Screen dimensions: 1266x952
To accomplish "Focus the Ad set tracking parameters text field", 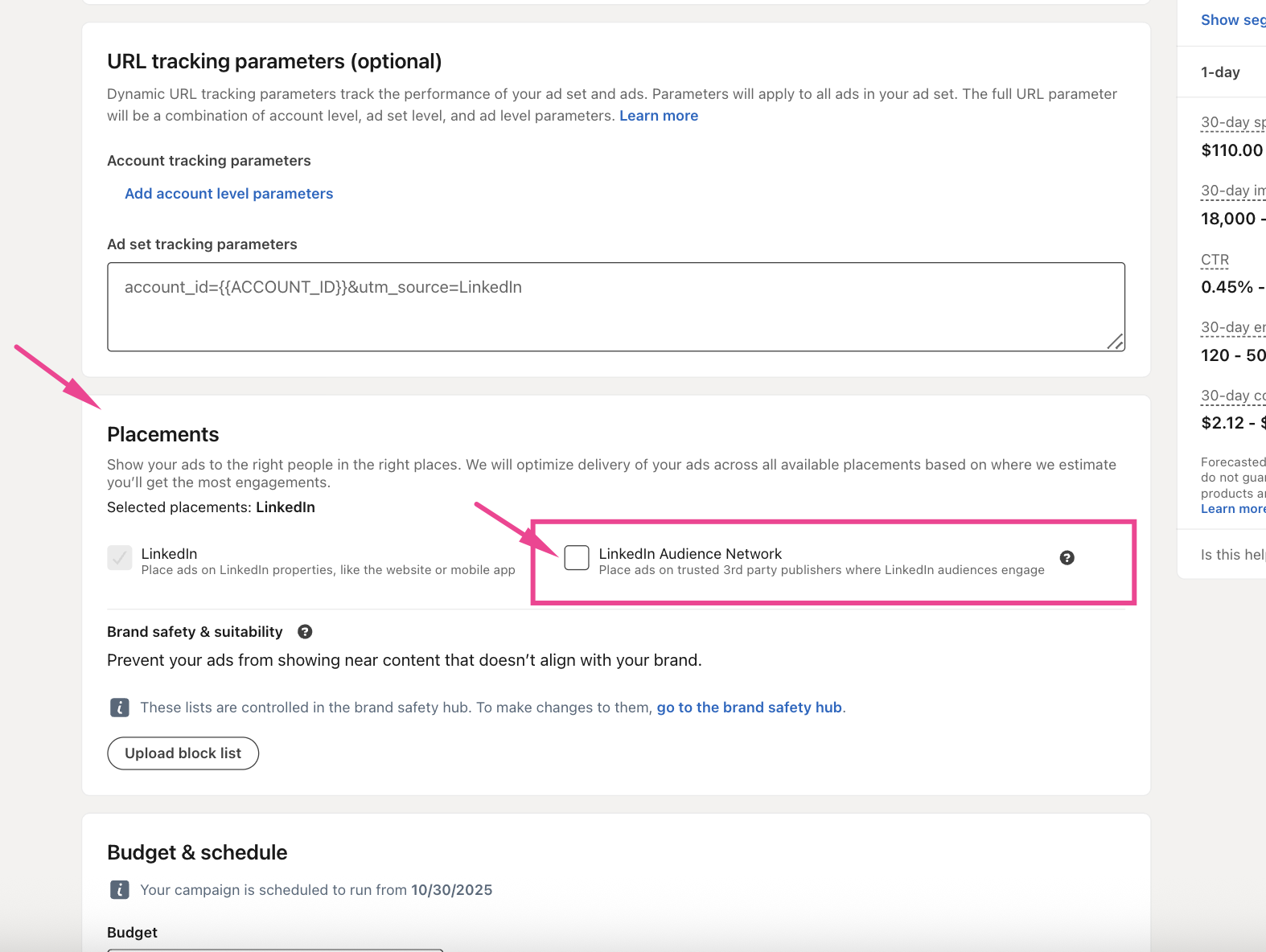I will click(616, 307).
